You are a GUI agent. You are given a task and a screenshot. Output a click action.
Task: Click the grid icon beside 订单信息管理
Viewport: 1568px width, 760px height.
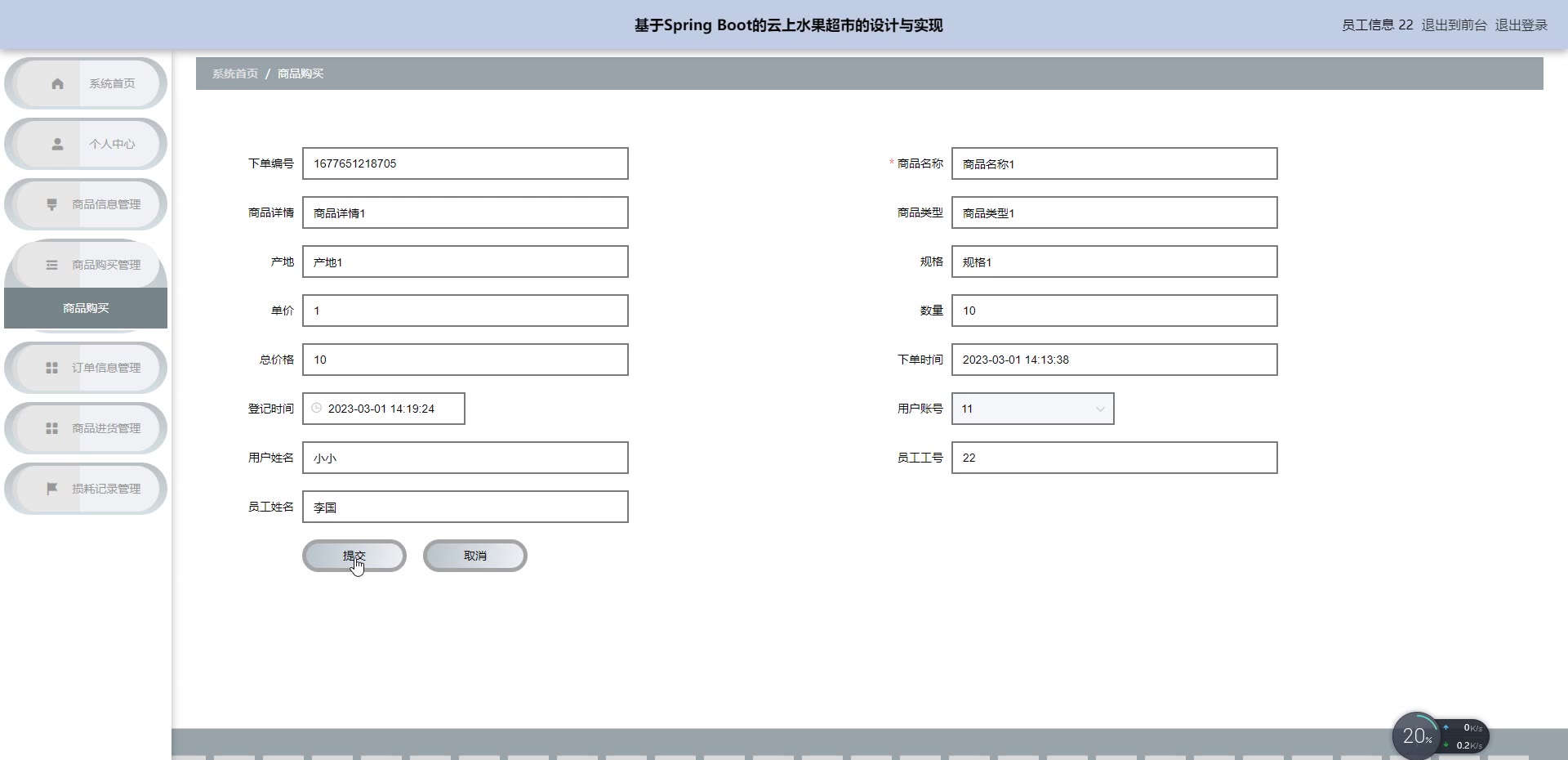tap(51, 368)
